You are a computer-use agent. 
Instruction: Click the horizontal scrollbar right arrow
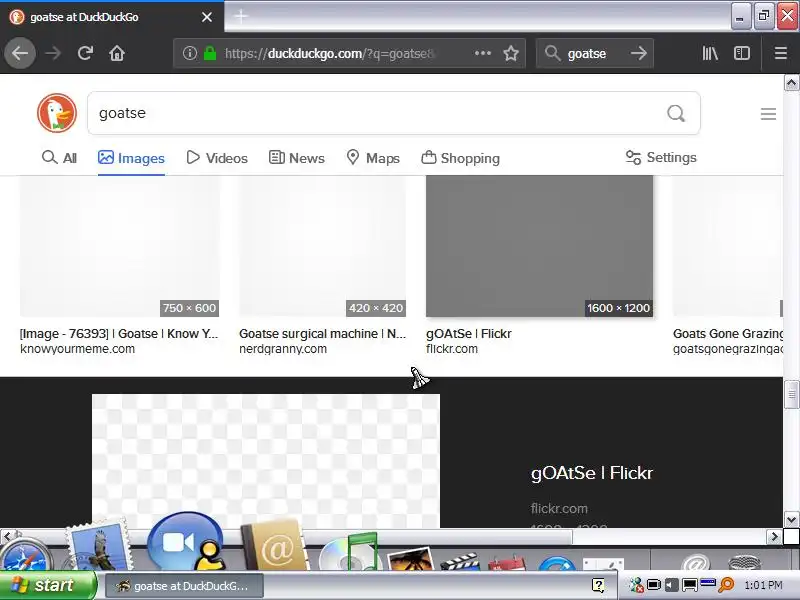(774, 536)
